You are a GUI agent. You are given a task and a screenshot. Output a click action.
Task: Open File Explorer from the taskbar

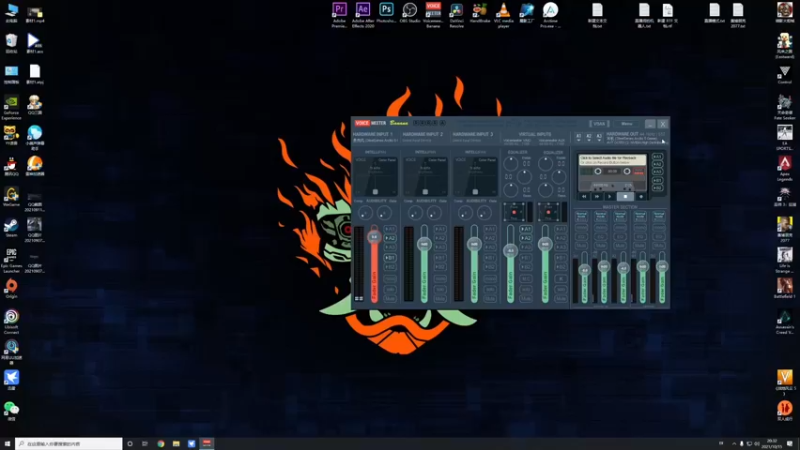pos(176,443)
